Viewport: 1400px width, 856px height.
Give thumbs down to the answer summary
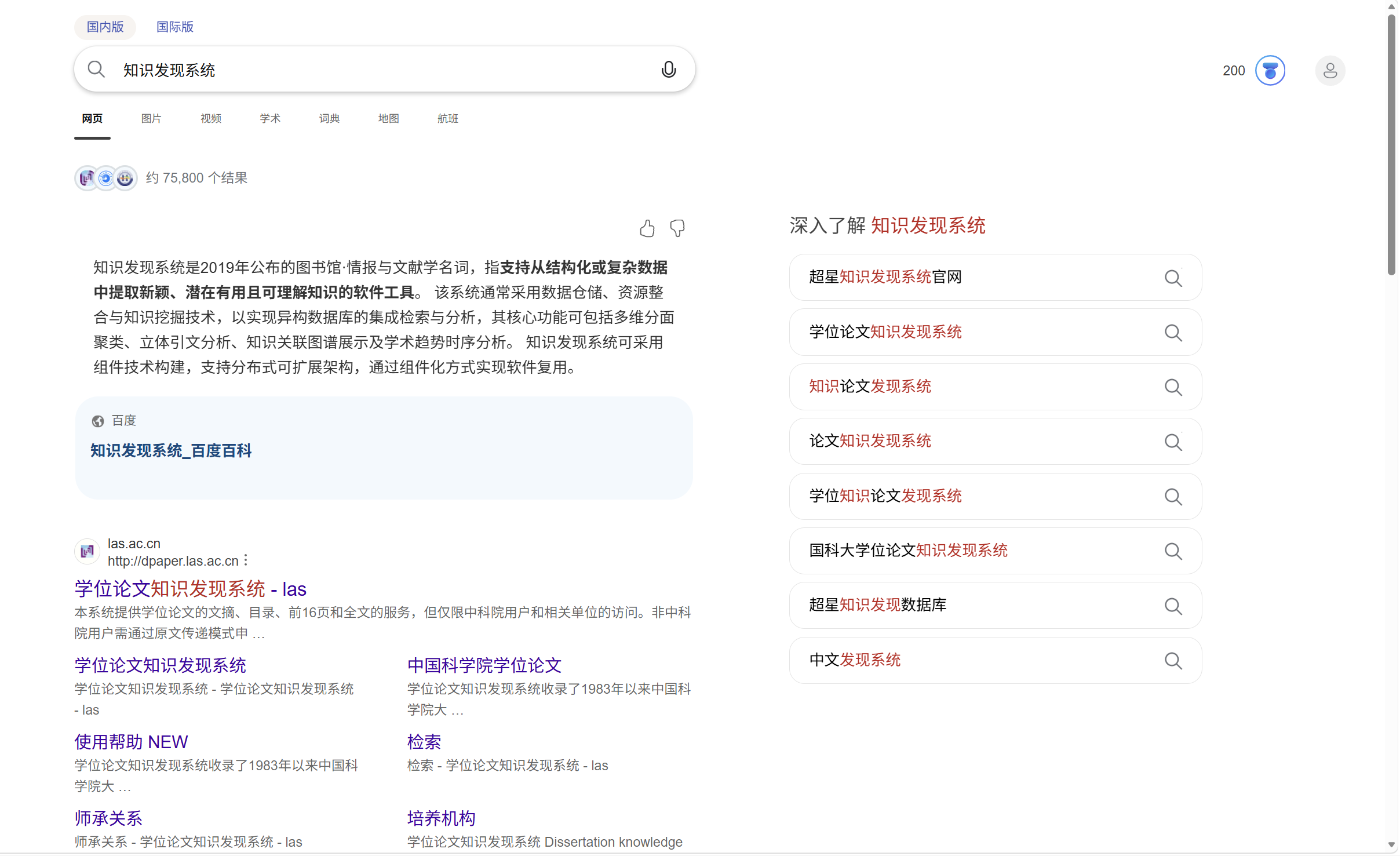point(677,229)
